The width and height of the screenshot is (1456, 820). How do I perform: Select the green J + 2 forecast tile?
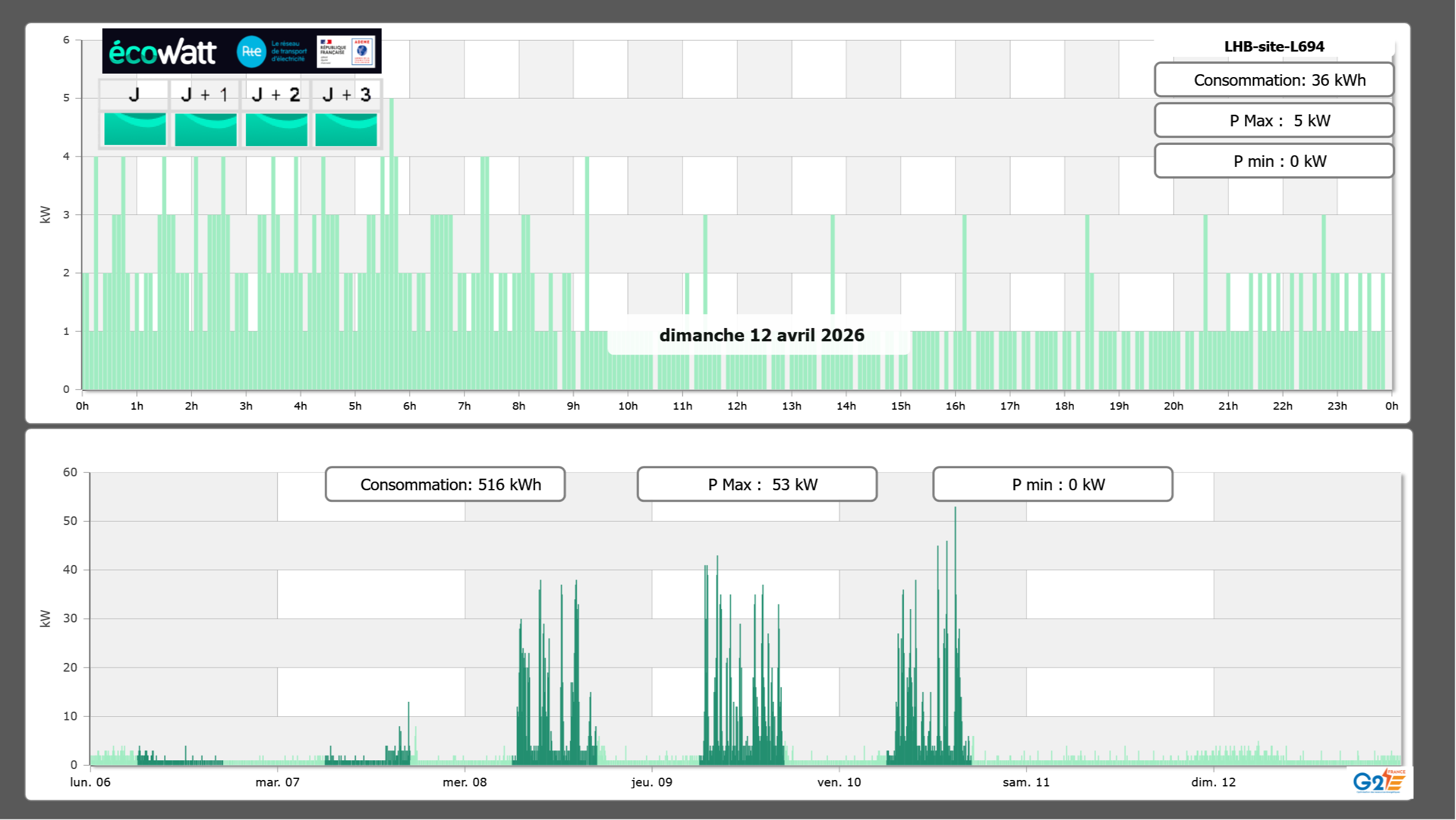point(277,129)
